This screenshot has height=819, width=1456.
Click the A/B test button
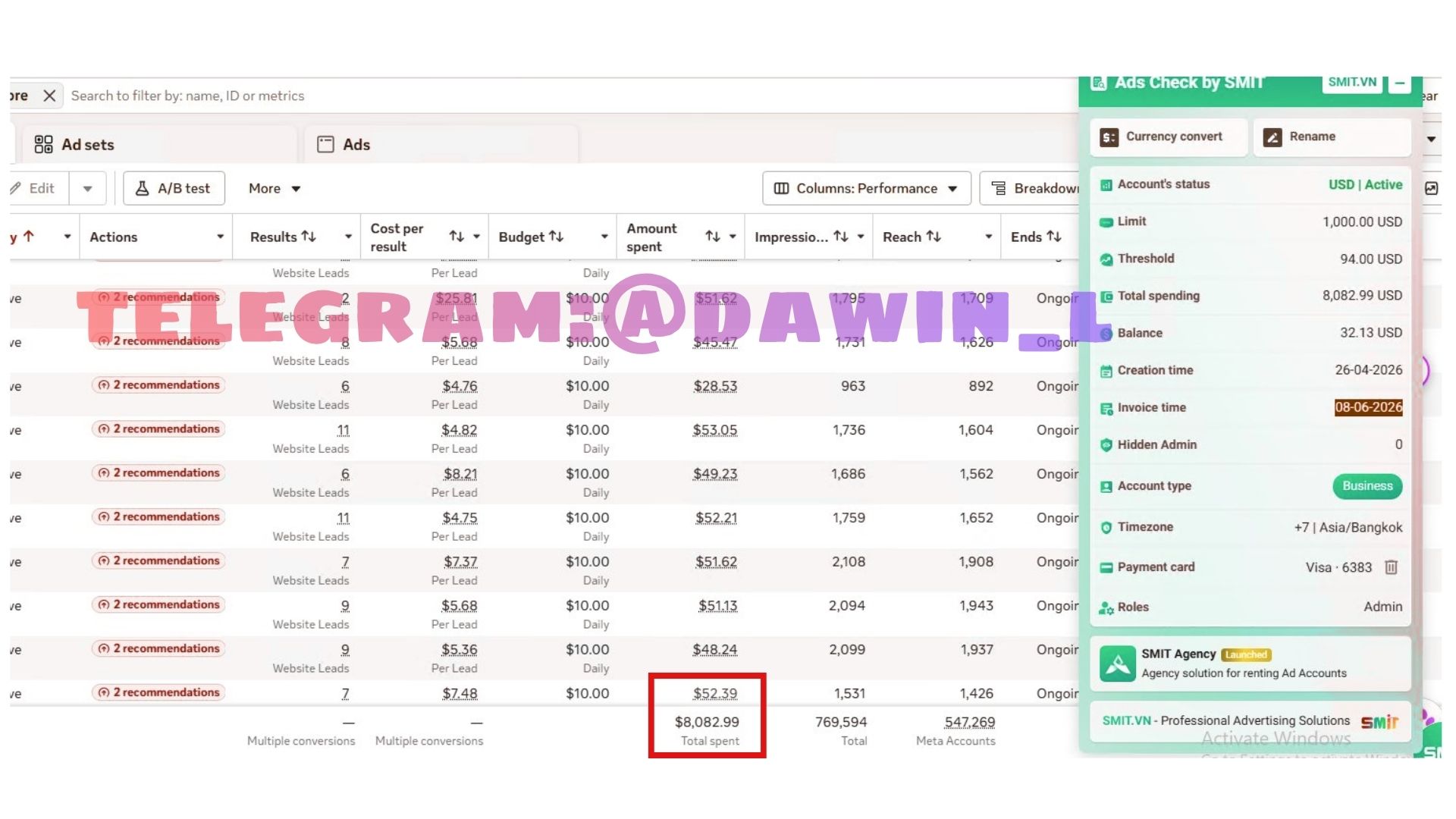(174, 188)
